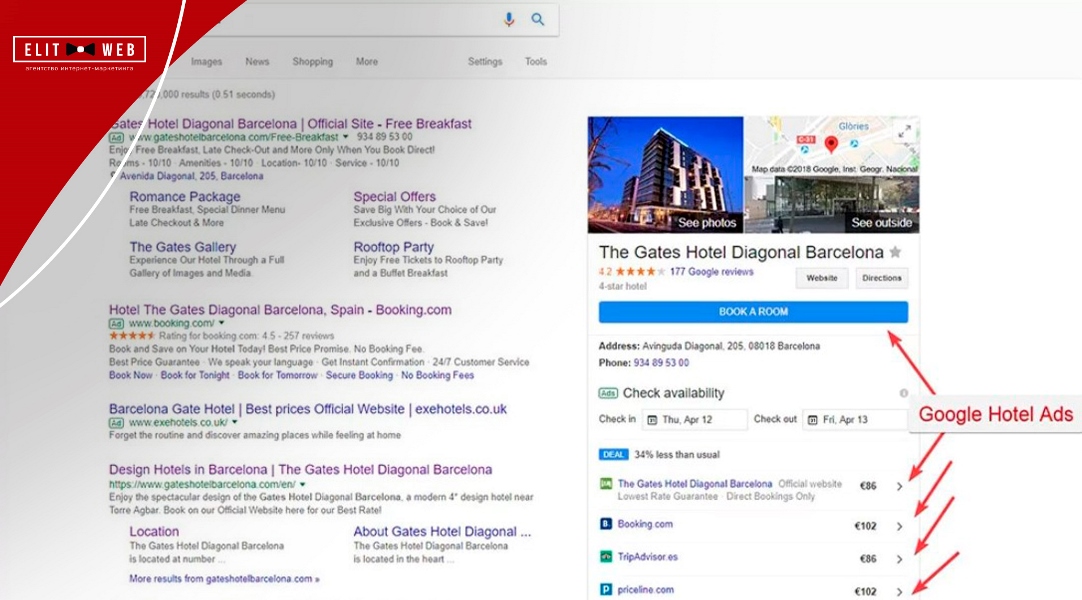Click the Gates Hotel official website logo icon
1082x600 pixels.
tap(605, 484)
